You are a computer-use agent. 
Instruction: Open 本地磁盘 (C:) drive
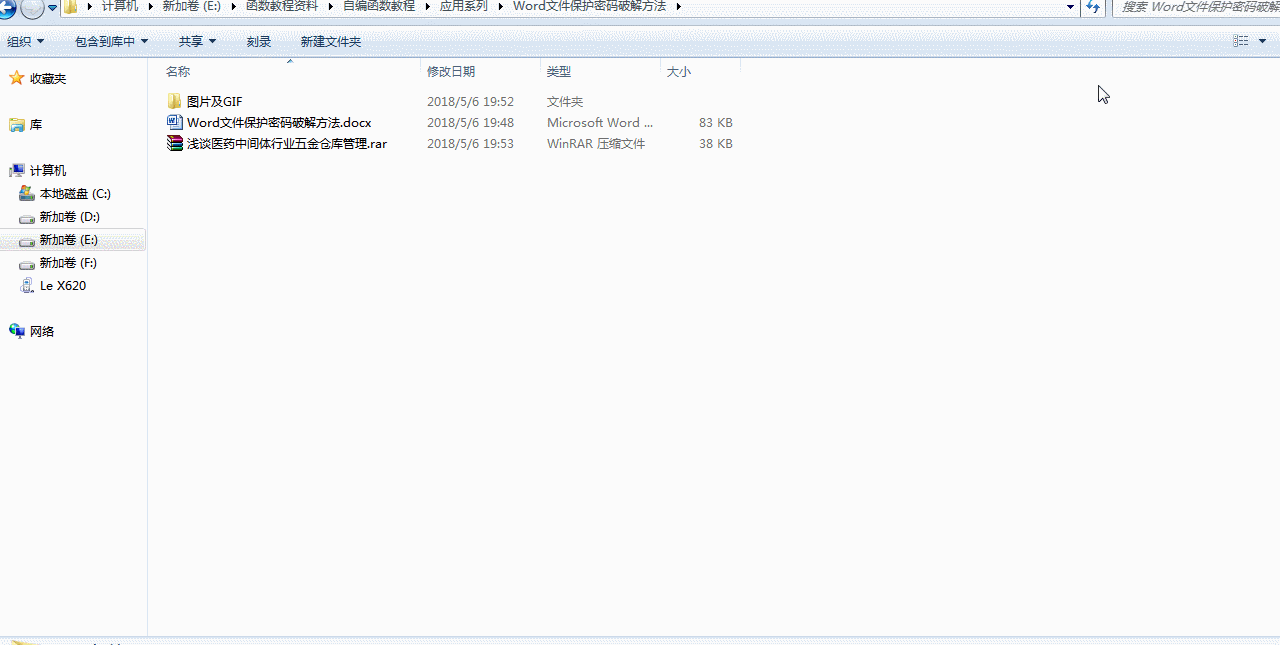click(75, 194)
